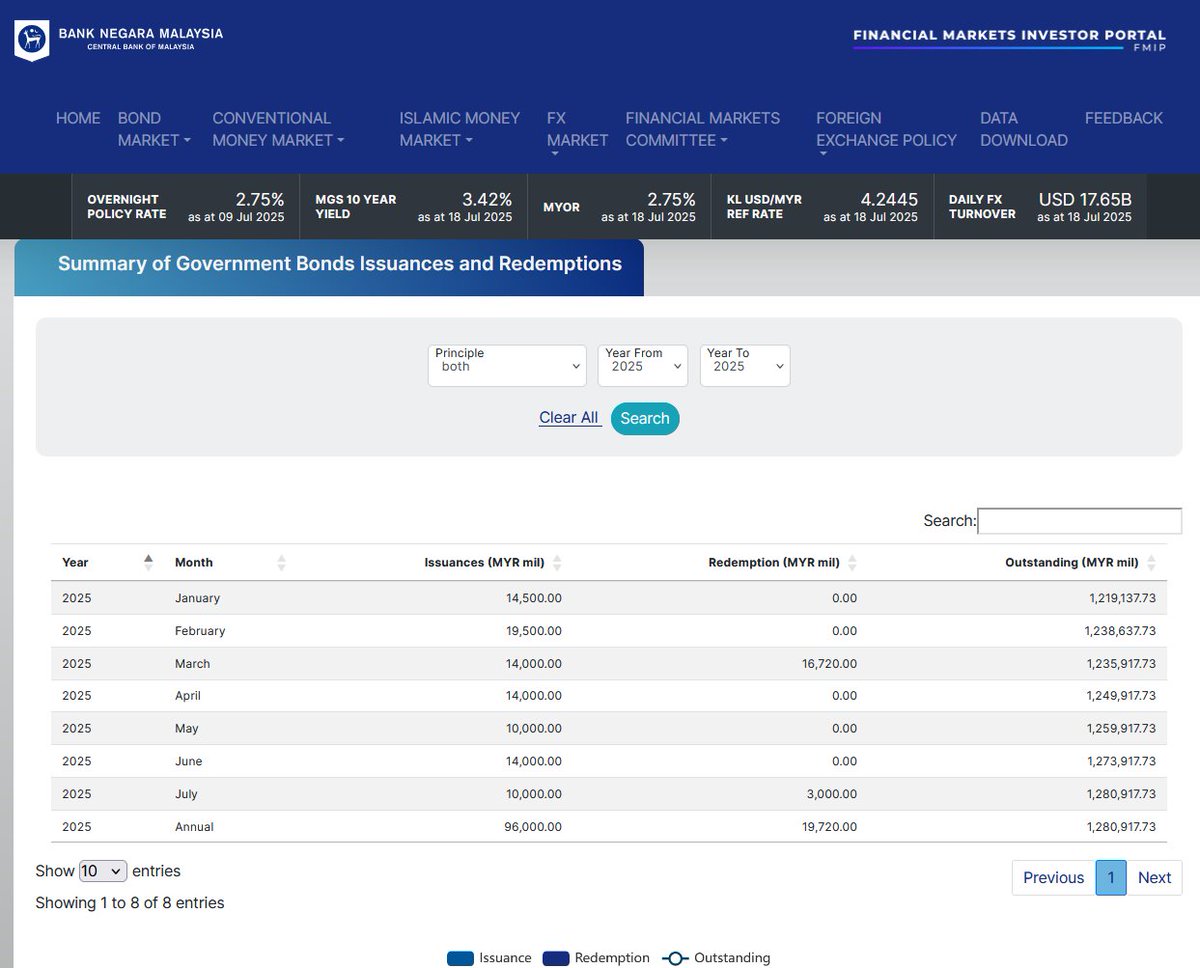This screenshot has height=968, width=1200.
Task: Toggle Outstanding legend series
Action: 716,958
